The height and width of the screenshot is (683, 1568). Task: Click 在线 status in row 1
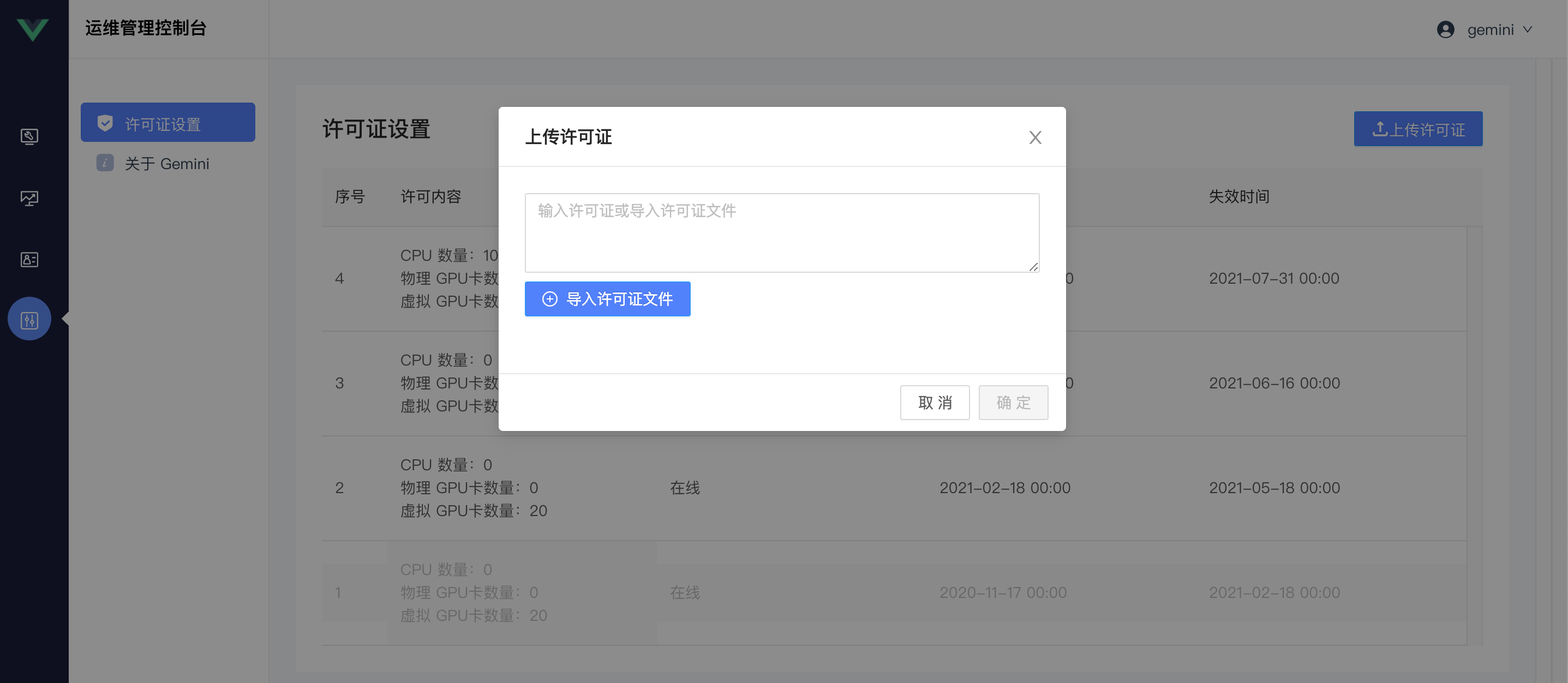[x=685, y=592]
